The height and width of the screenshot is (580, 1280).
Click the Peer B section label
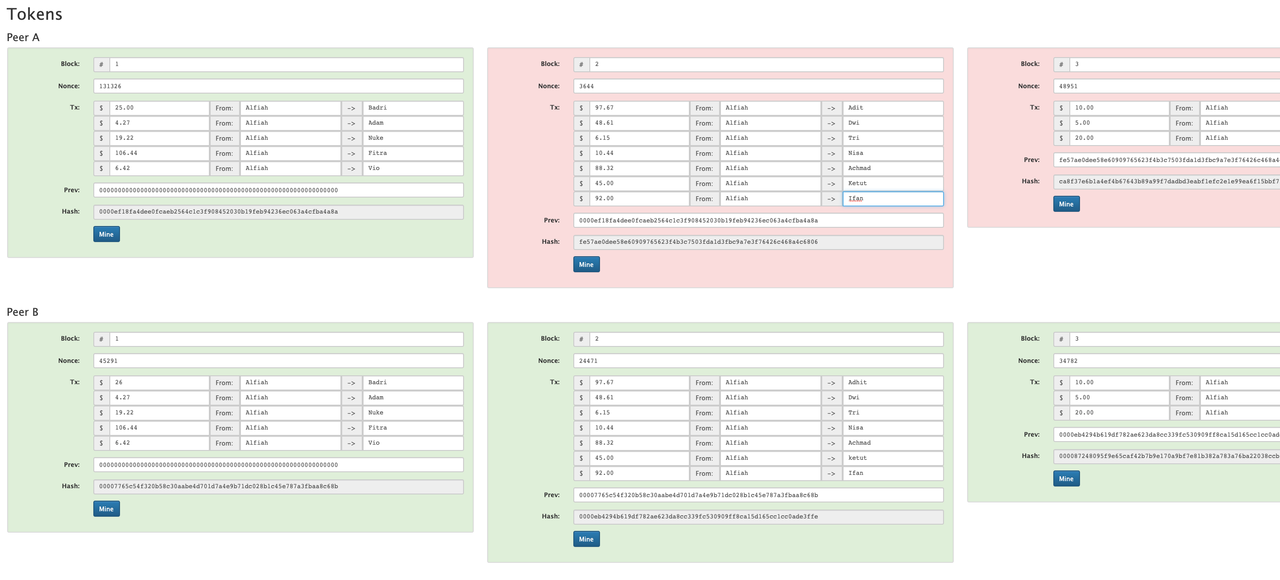tap(23, 312)
